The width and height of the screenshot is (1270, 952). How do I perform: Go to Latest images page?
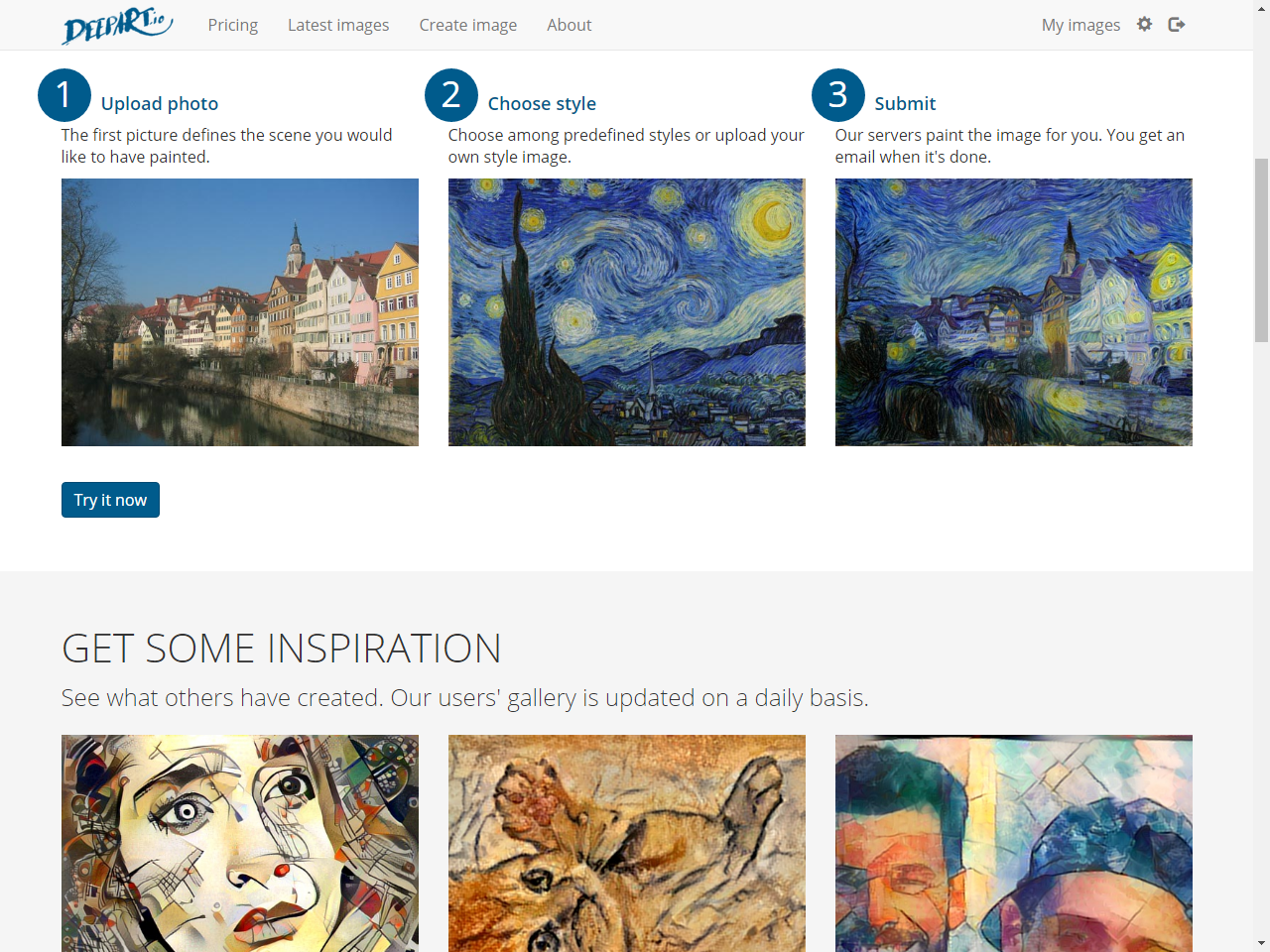click(x=338, y=25)
